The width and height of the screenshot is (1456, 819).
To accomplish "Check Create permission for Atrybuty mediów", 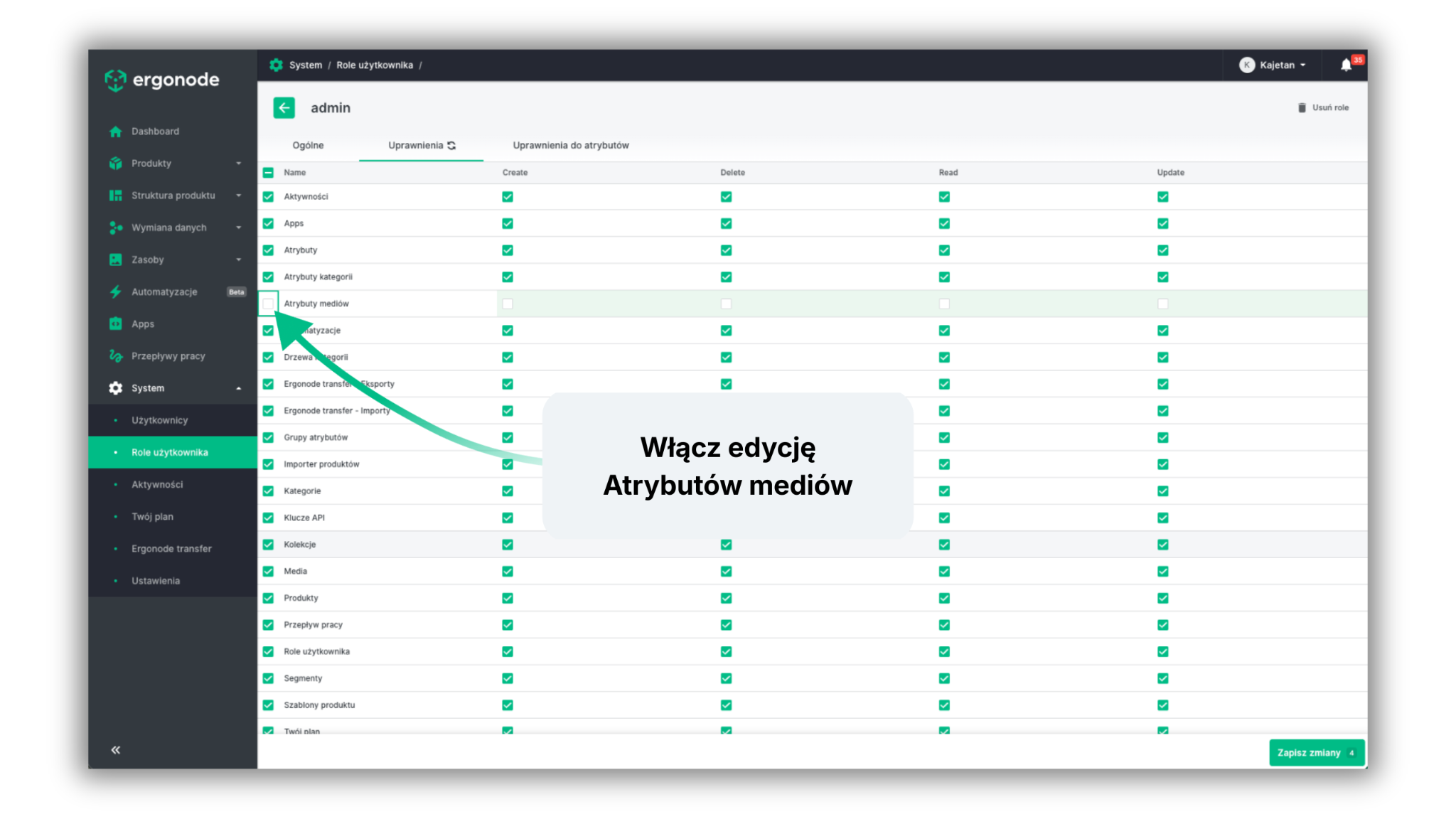I will pyautogui.click(x=508, y=304).
